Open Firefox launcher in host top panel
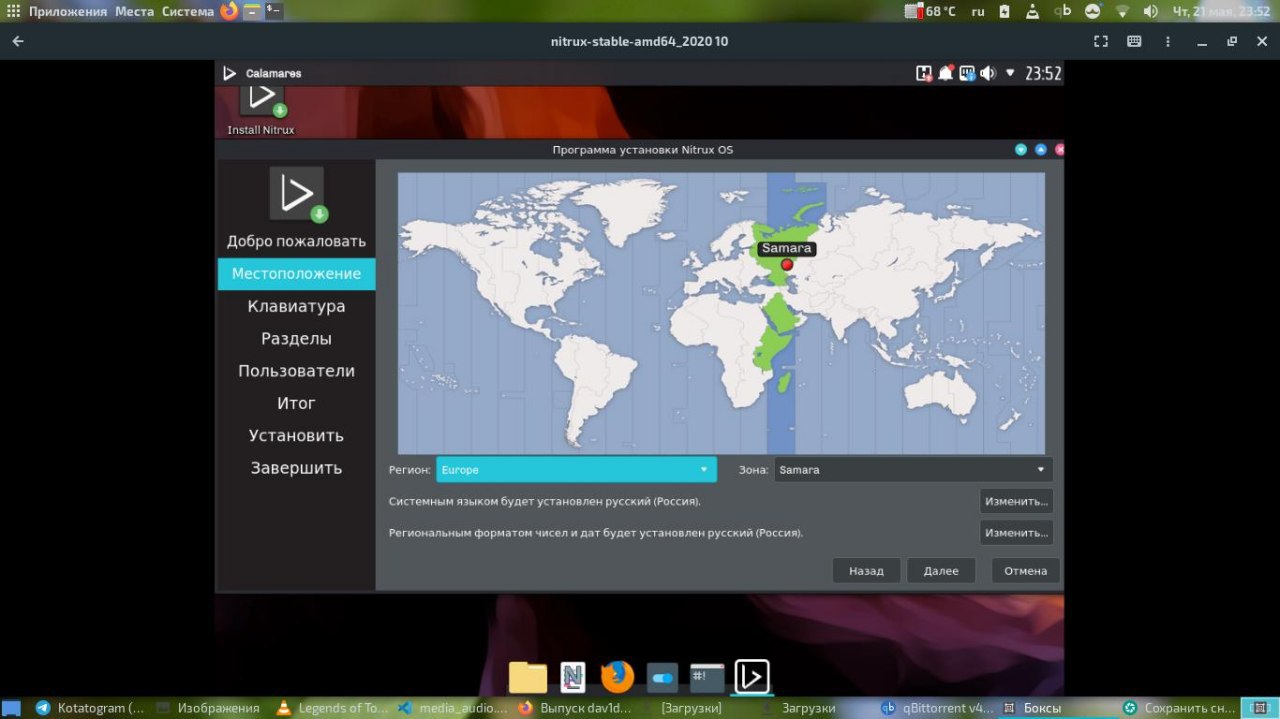The height and width of the screenshot is (719, 1280). [229, 11]
